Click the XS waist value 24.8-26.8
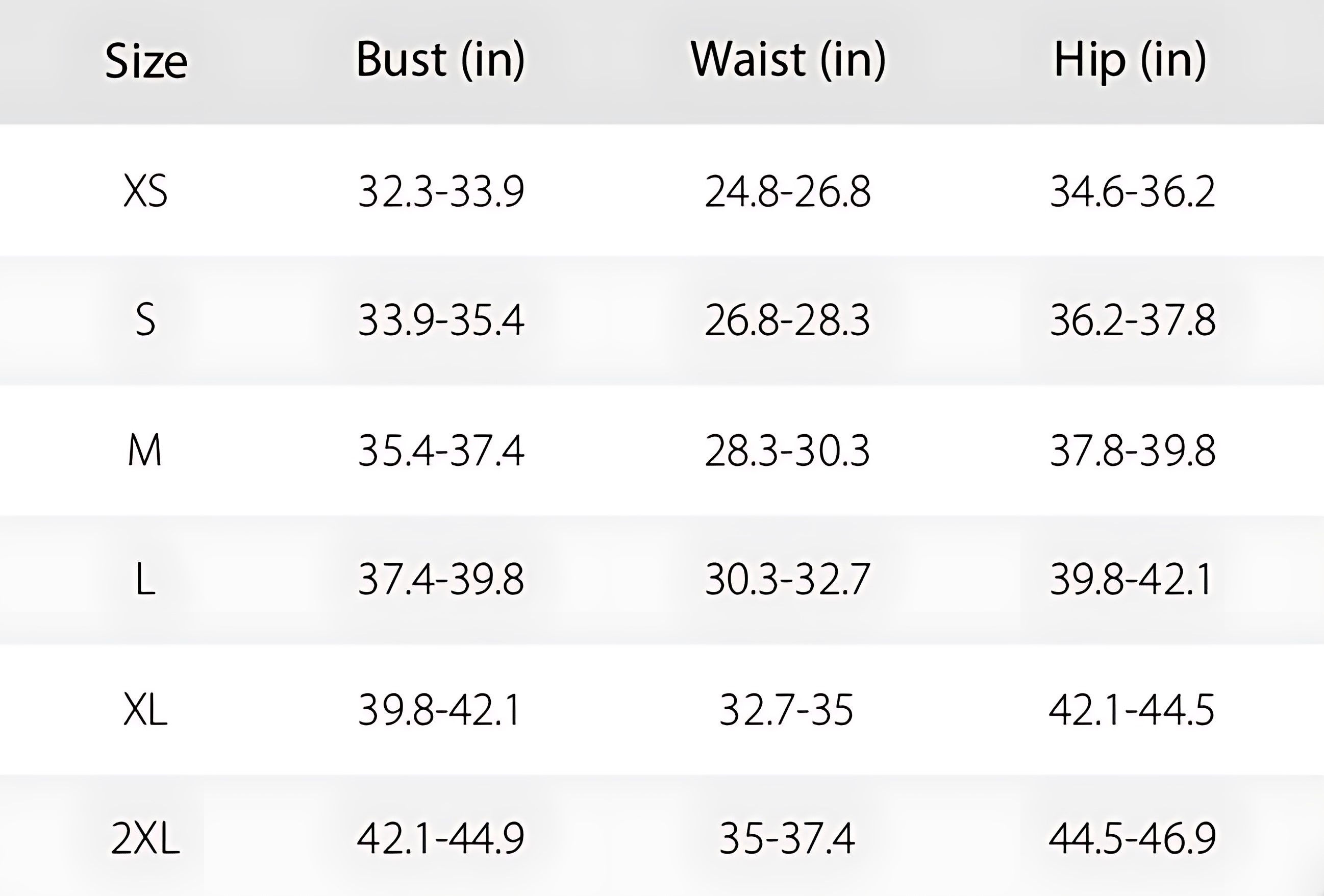The image size is (1324, 896). (x=787, y=191)
